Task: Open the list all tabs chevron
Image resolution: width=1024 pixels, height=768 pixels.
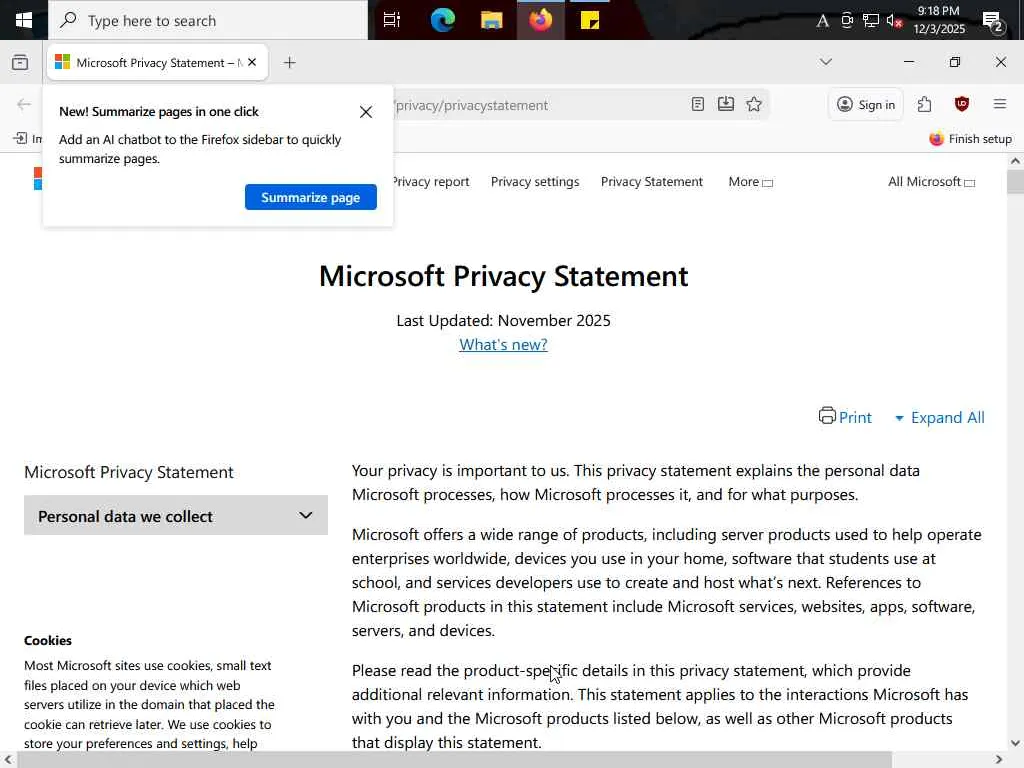Action: (x=825, y=62)
